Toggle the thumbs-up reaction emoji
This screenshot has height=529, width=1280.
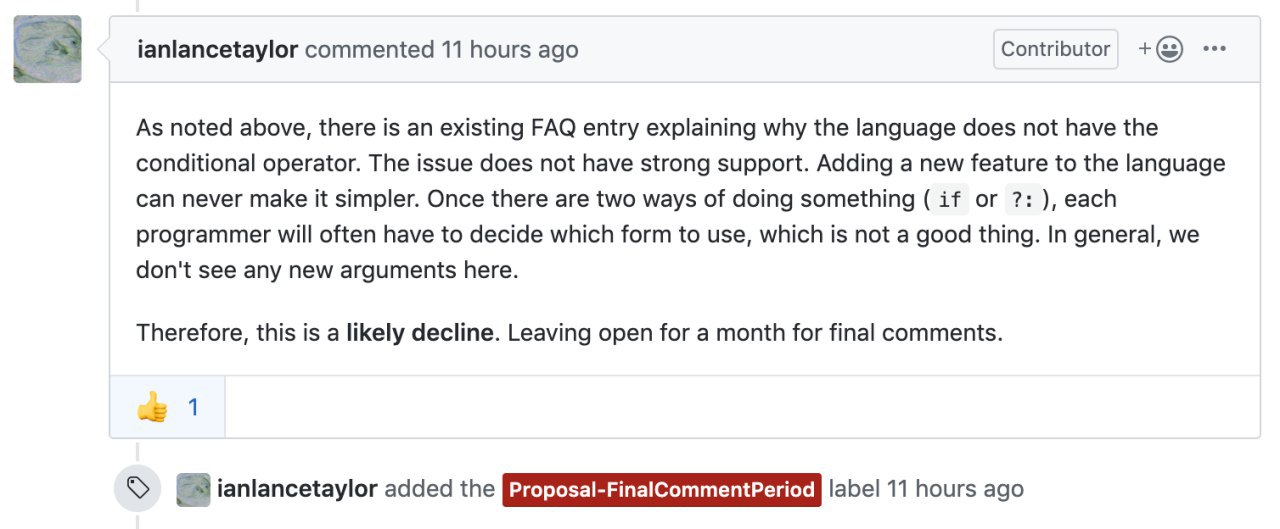[x=152, y=407]
